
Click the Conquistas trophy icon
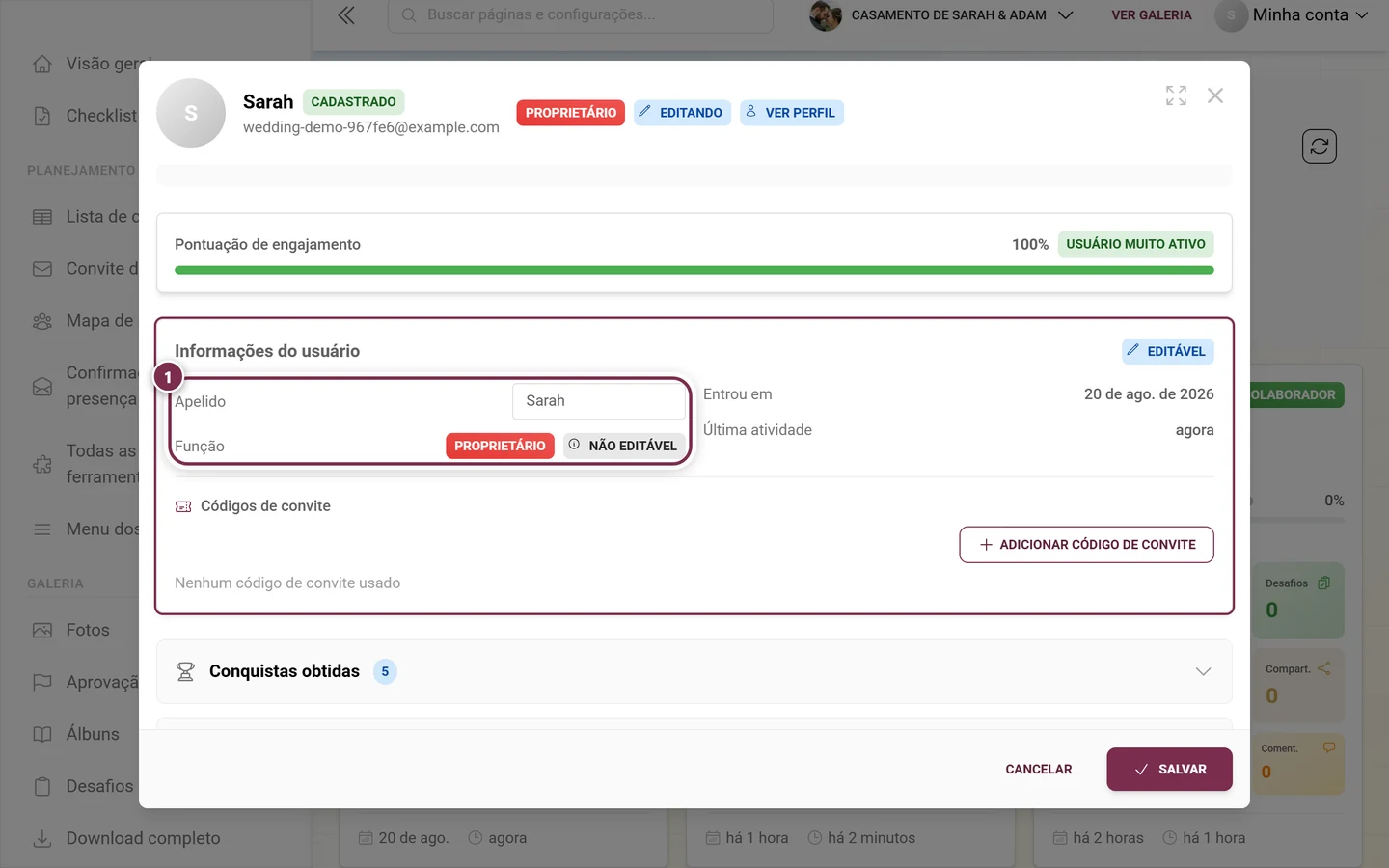pyautogui.click(x=186, y=671)
